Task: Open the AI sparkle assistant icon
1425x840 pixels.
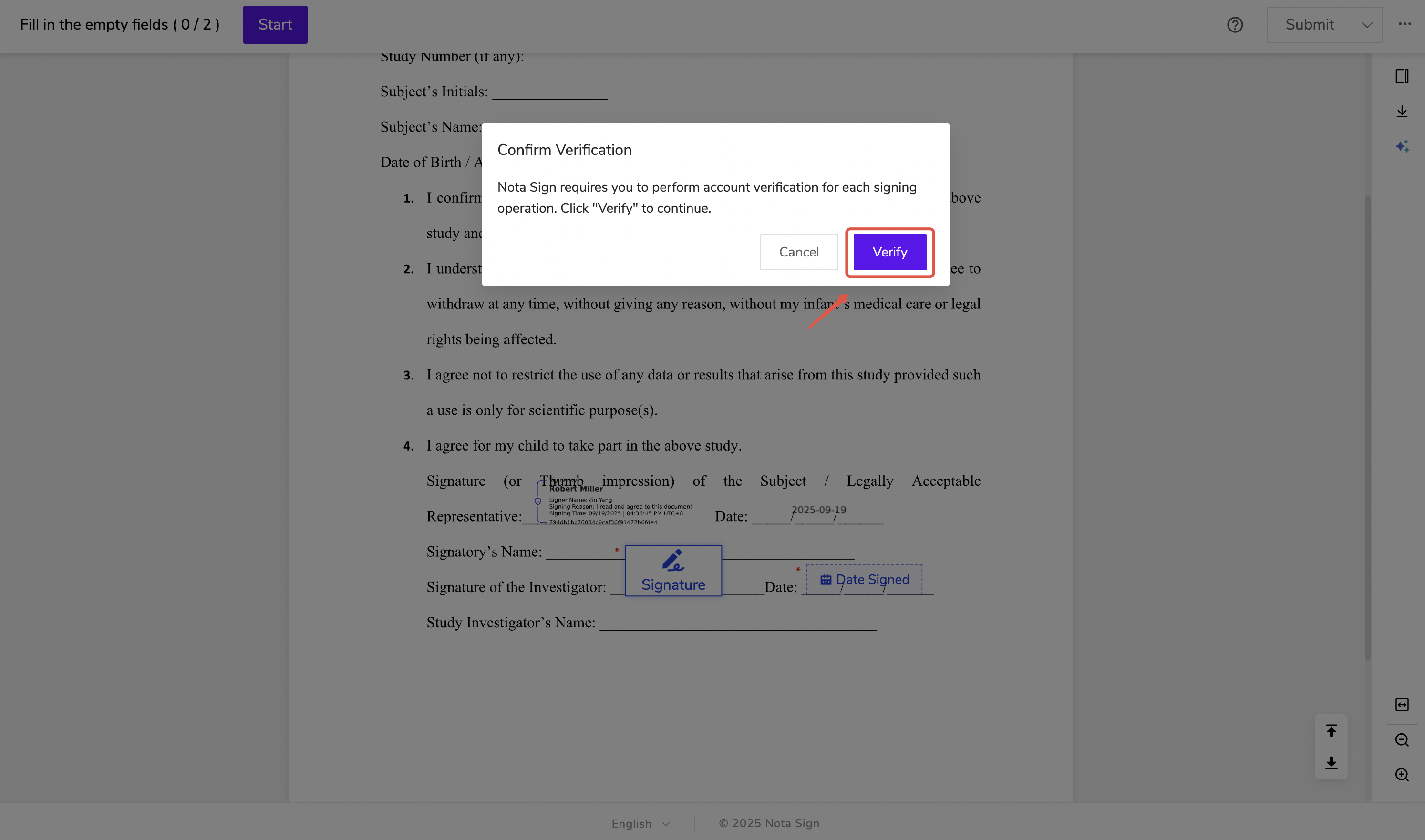Action: 1402,147
